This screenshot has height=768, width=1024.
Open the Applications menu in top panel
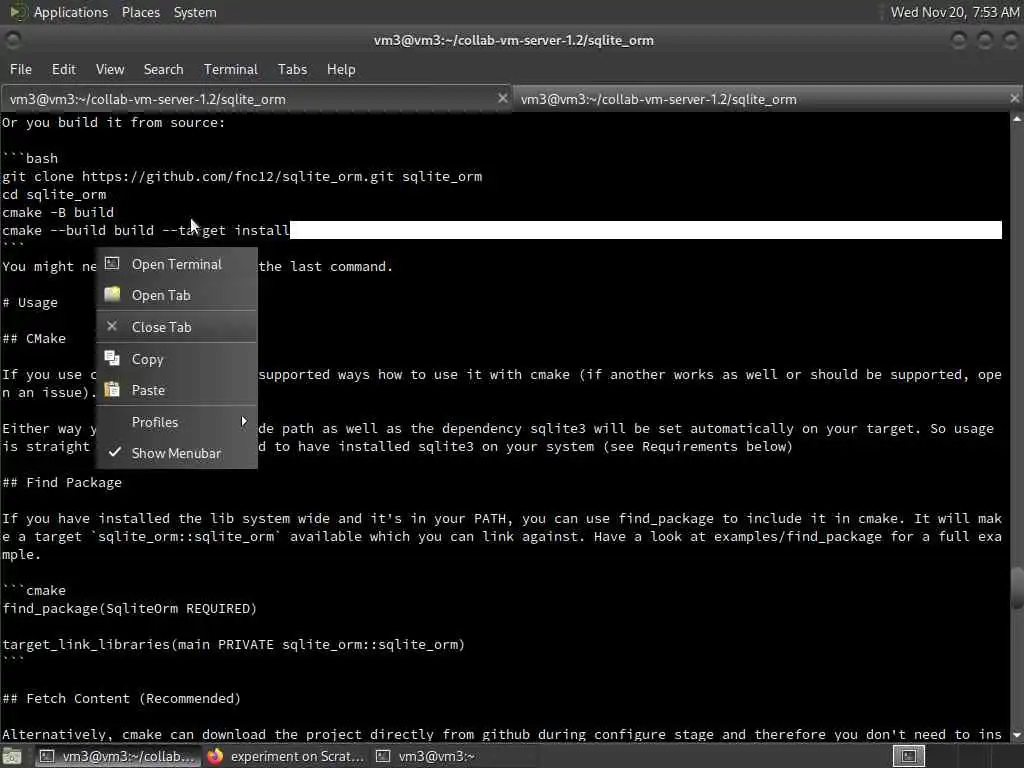(x=71, y=12)
